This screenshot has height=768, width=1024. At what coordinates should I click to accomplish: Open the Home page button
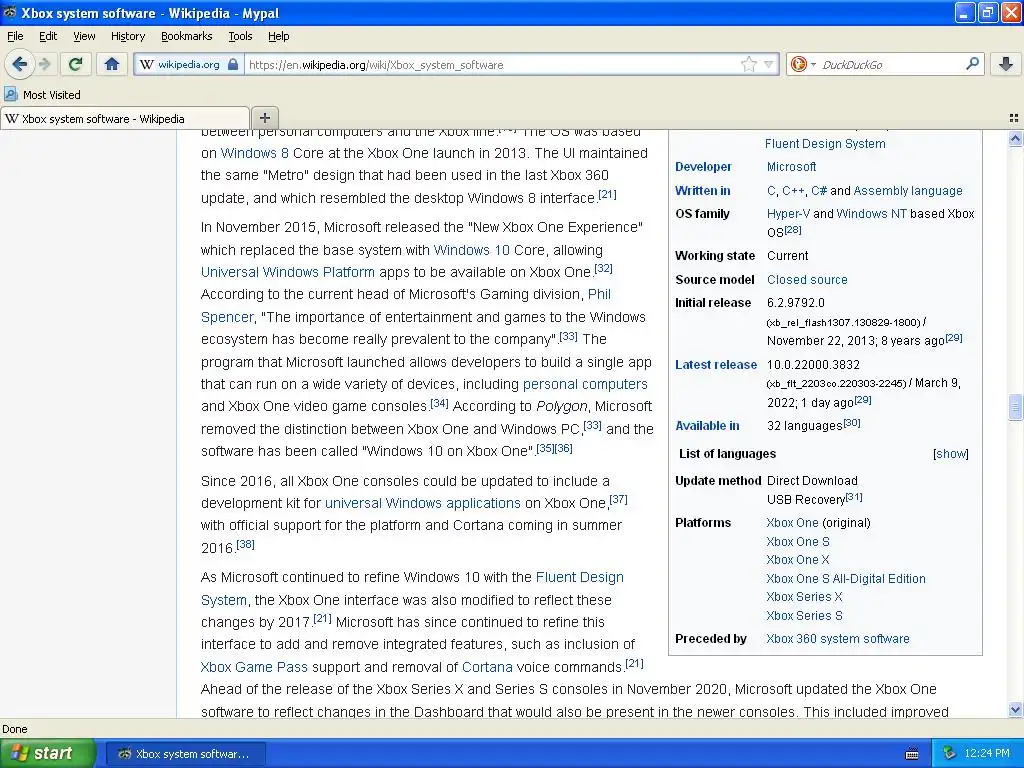tap(112, 64)
